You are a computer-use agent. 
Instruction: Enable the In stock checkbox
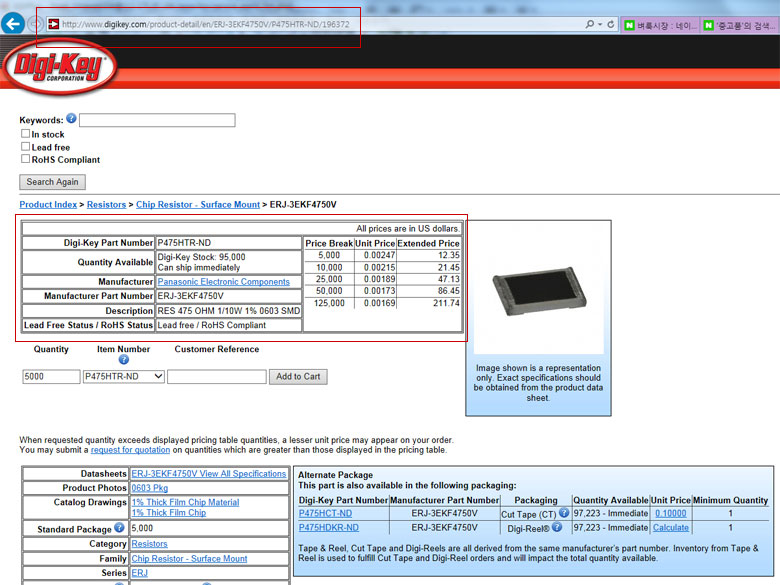pyautogui.click(x=25, y=133)
